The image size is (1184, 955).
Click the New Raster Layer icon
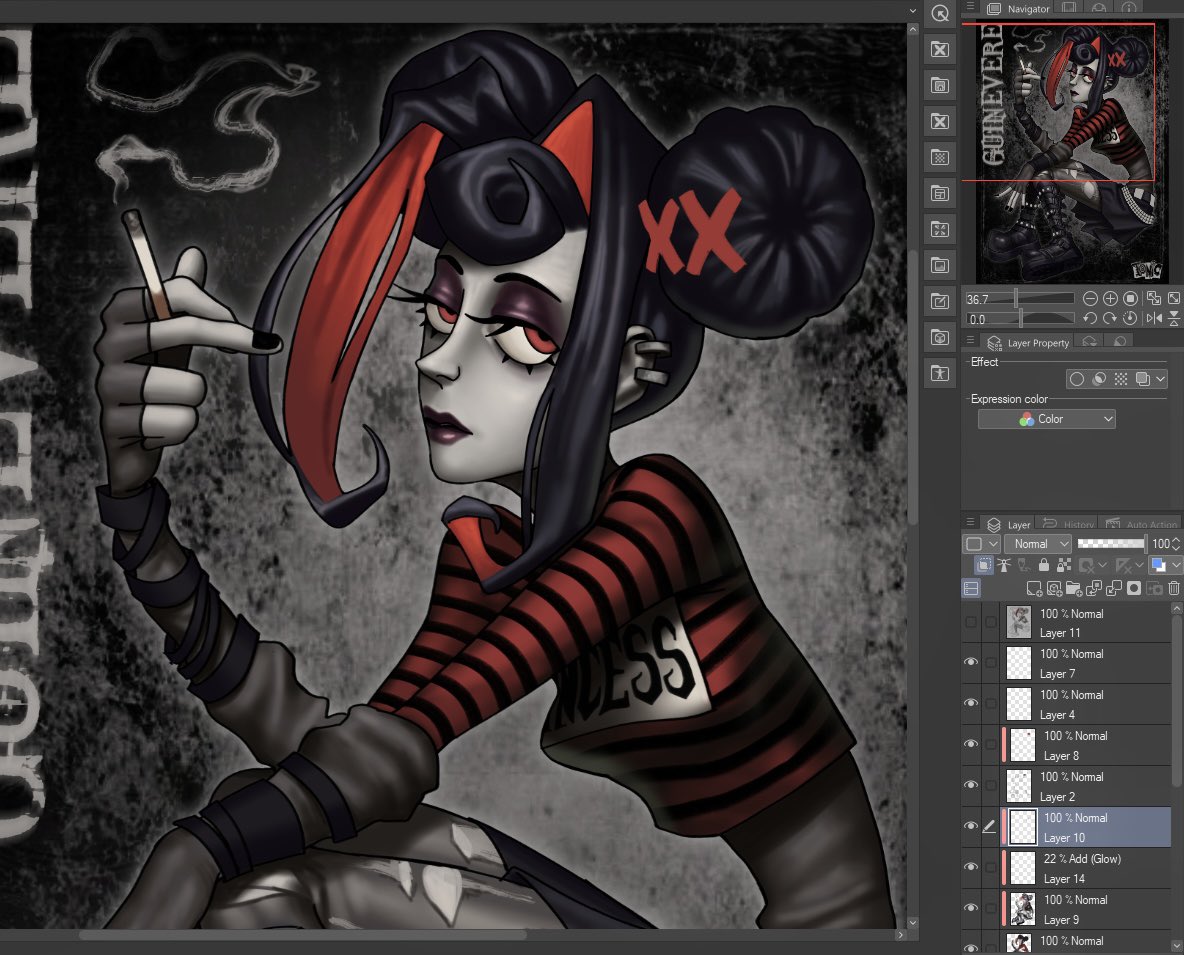click(1034, 588)
